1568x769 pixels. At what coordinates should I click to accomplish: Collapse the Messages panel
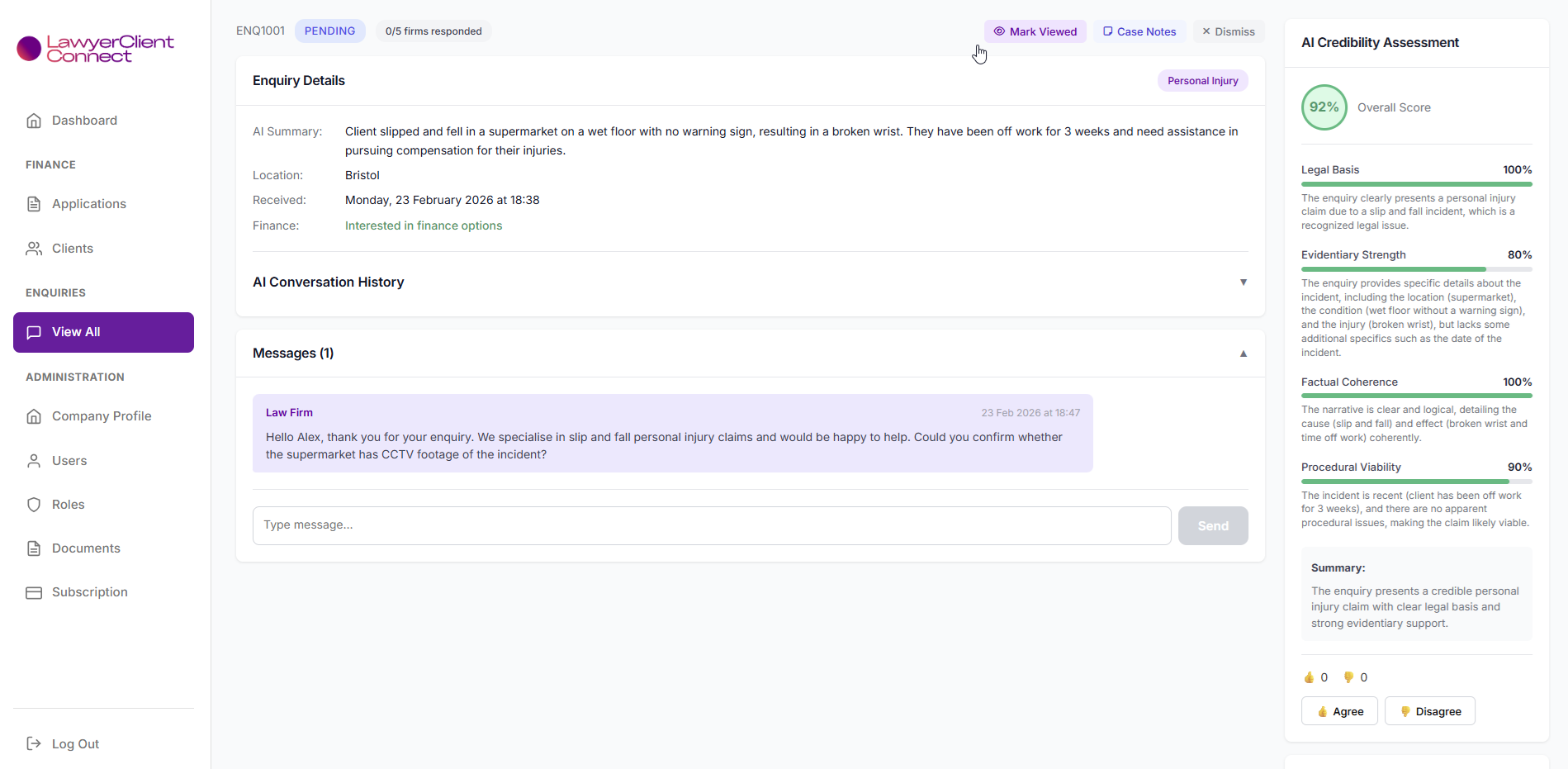click(1244, 354)
